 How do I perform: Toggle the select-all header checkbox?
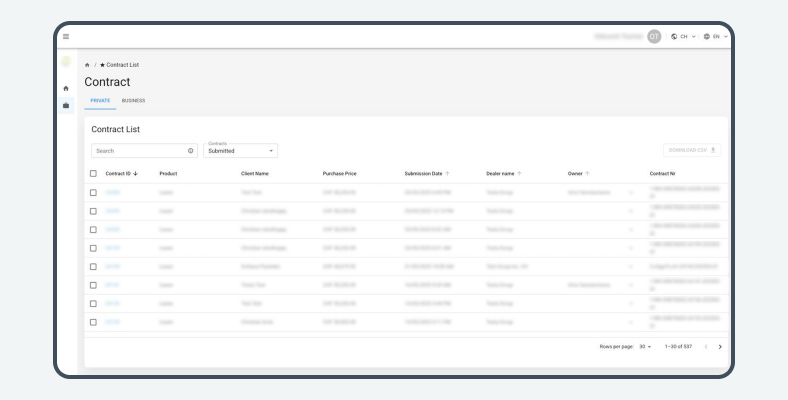[93, 173]
